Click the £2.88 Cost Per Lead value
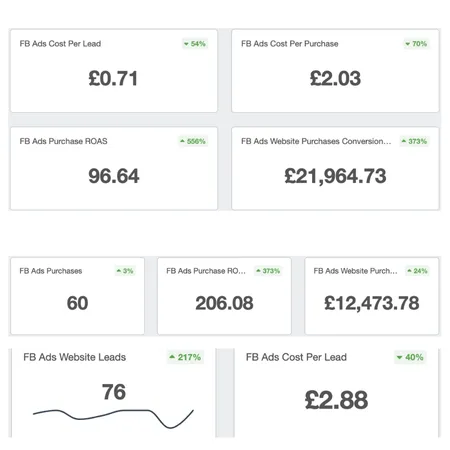This screenshot has width=450, height=450. (x=336, y=400)
